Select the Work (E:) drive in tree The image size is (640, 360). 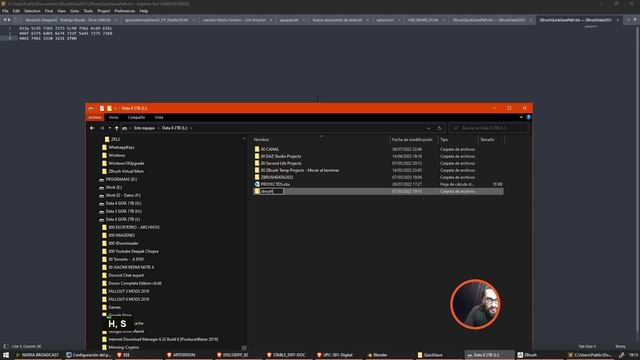pyautogui.click(x=114, y=187)
